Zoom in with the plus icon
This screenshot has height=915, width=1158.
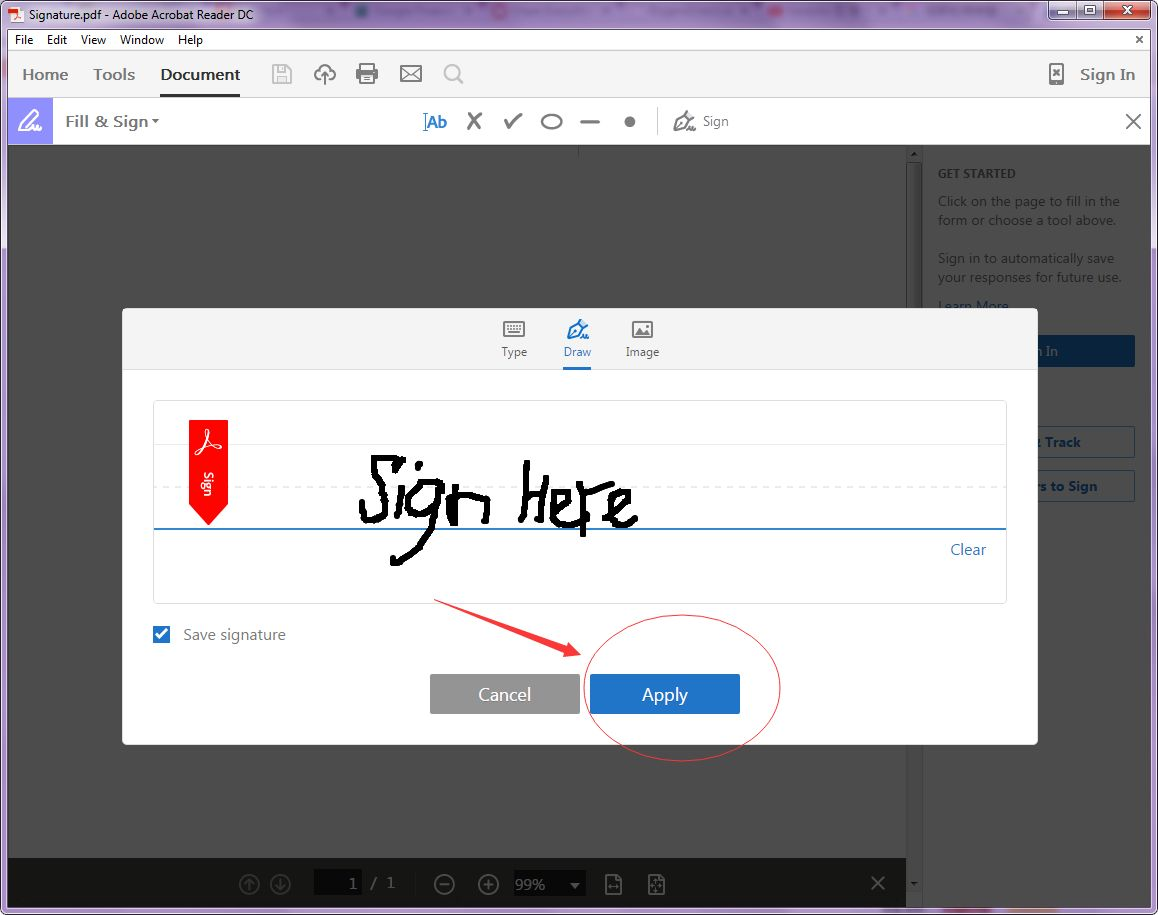click(x=488, y=884)
